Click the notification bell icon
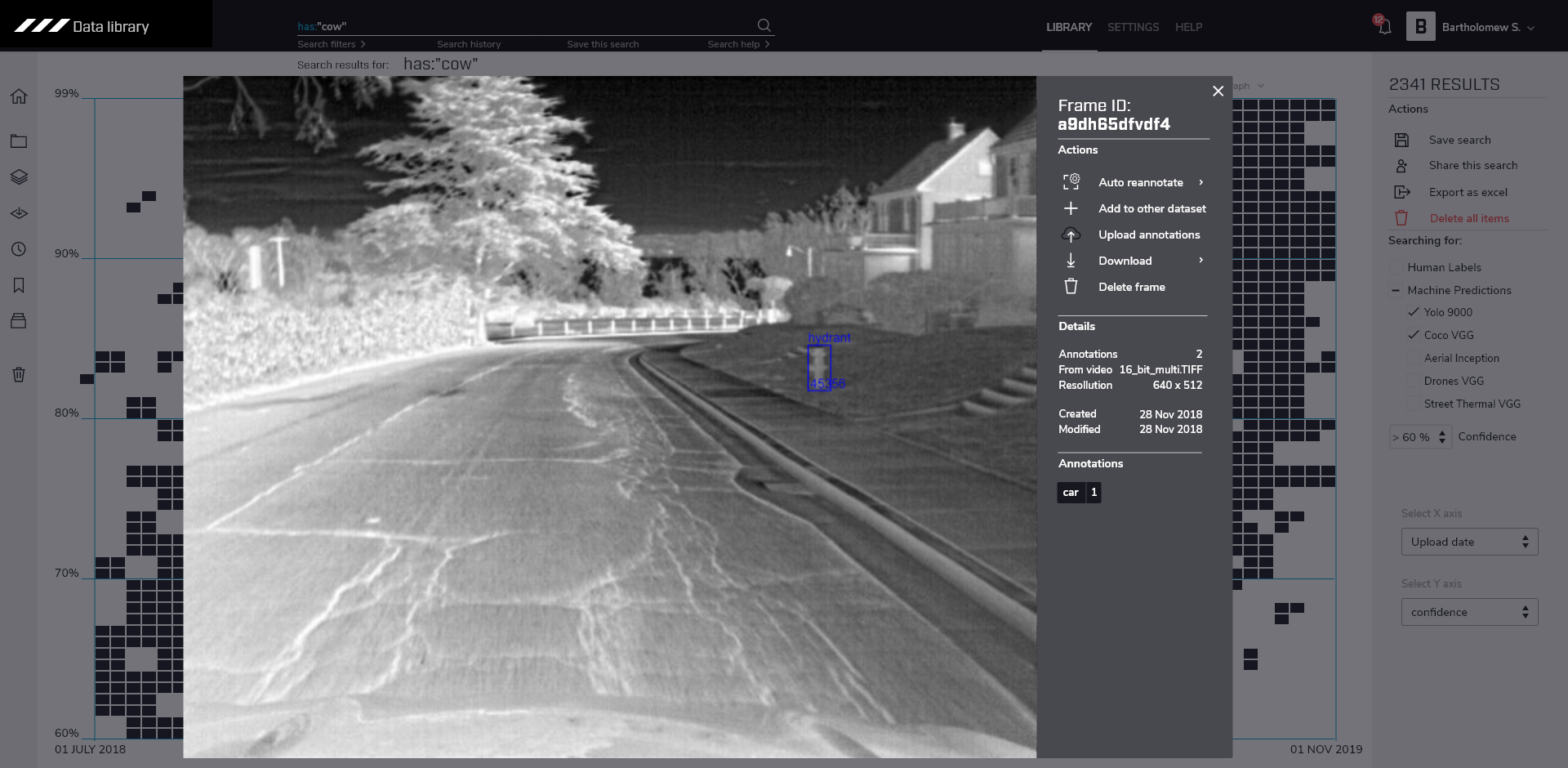The width and height of the screenshot is (1568, 768). tap(1384, 27)
